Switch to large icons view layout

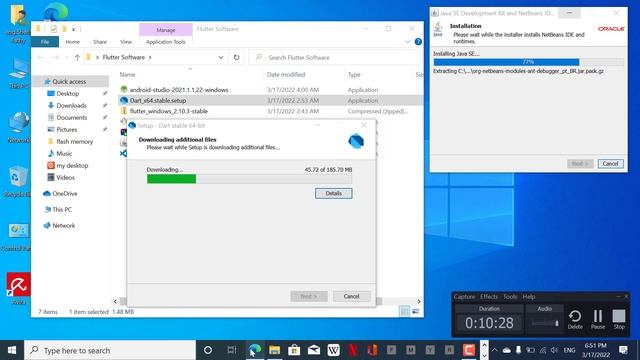tap(416, 312)
